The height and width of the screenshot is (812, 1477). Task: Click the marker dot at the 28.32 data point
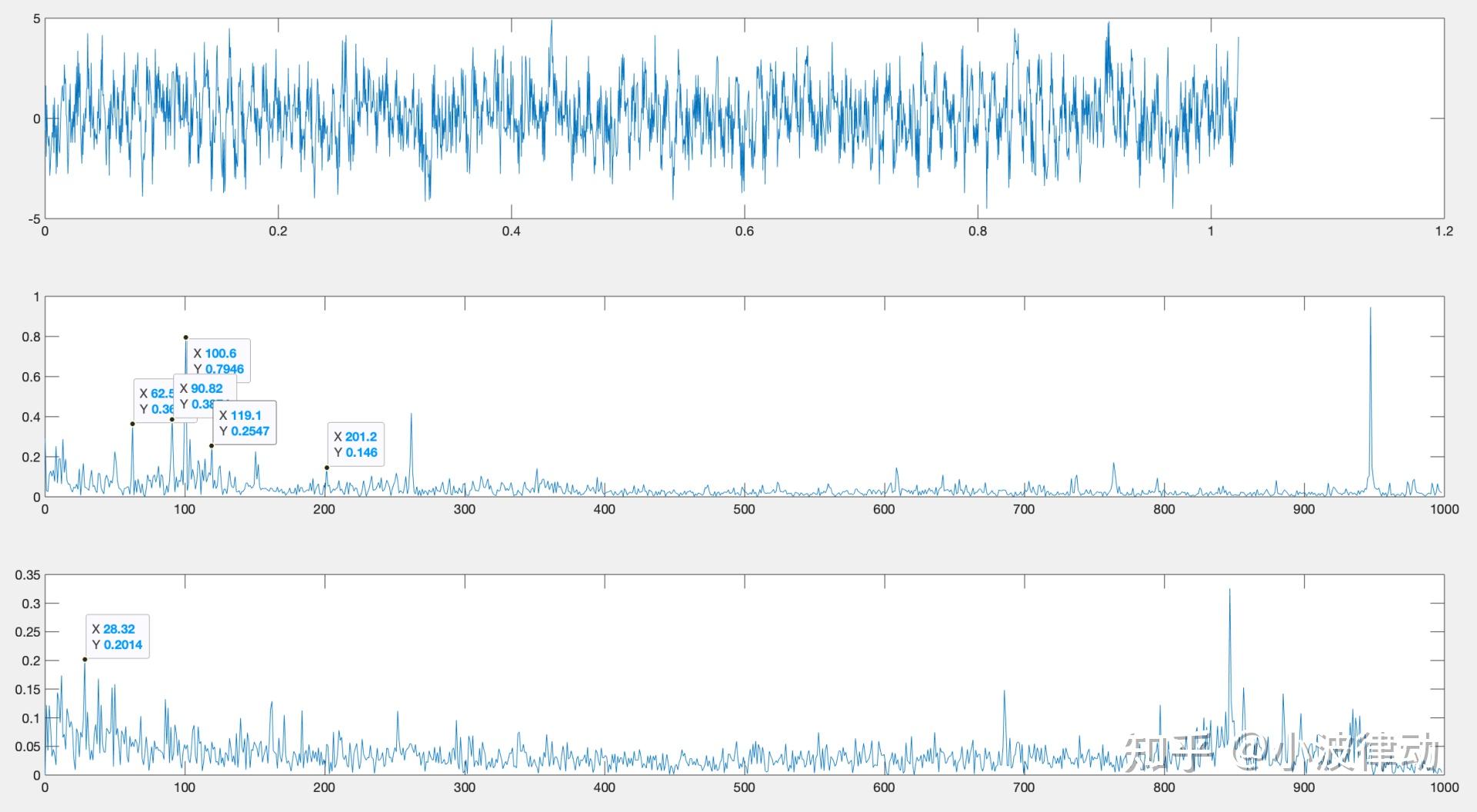85,659
